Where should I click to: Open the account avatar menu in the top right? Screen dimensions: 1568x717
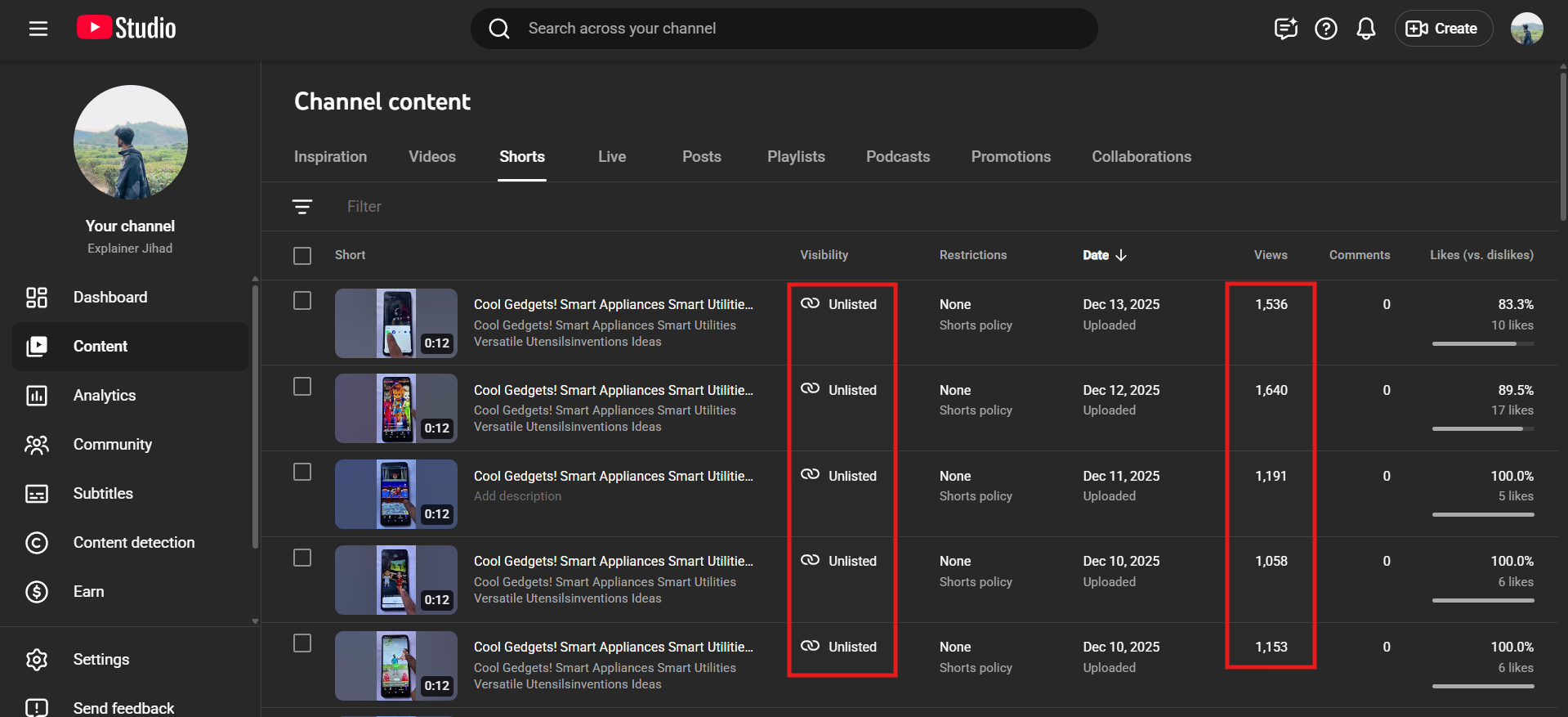click(x=1526, y=29)
